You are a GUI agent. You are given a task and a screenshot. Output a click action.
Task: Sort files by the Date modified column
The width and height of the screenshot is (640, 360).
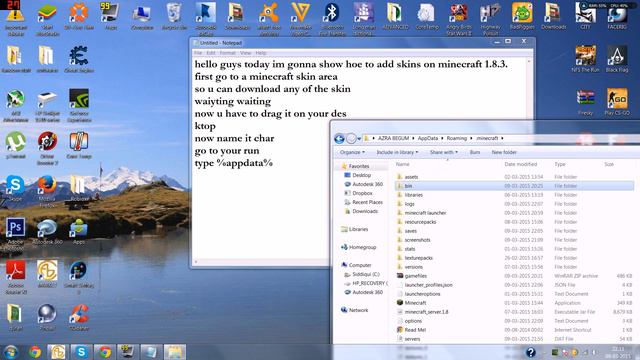(521, 164)
